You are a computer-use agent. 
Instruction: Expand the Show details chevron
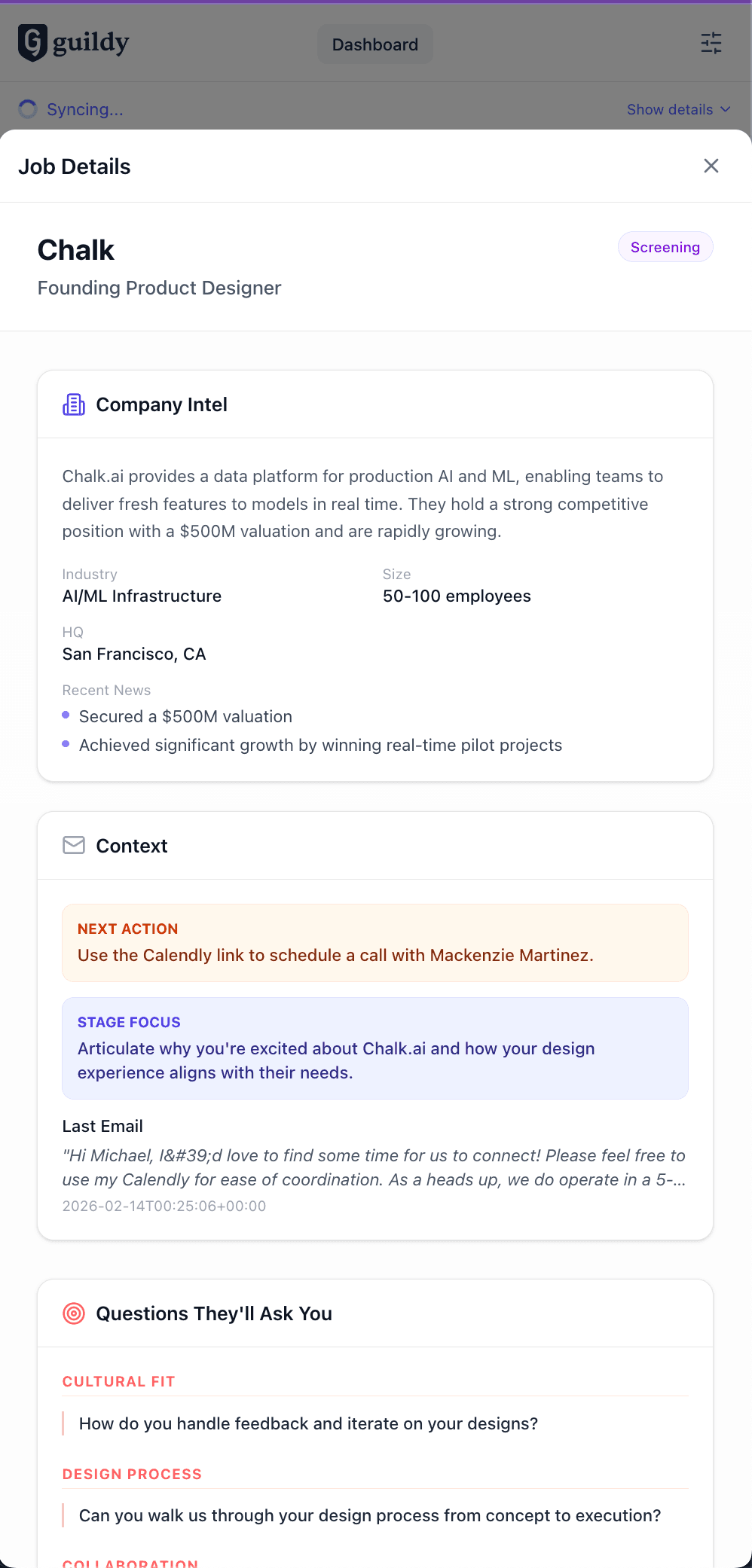[x=725, y=109]
